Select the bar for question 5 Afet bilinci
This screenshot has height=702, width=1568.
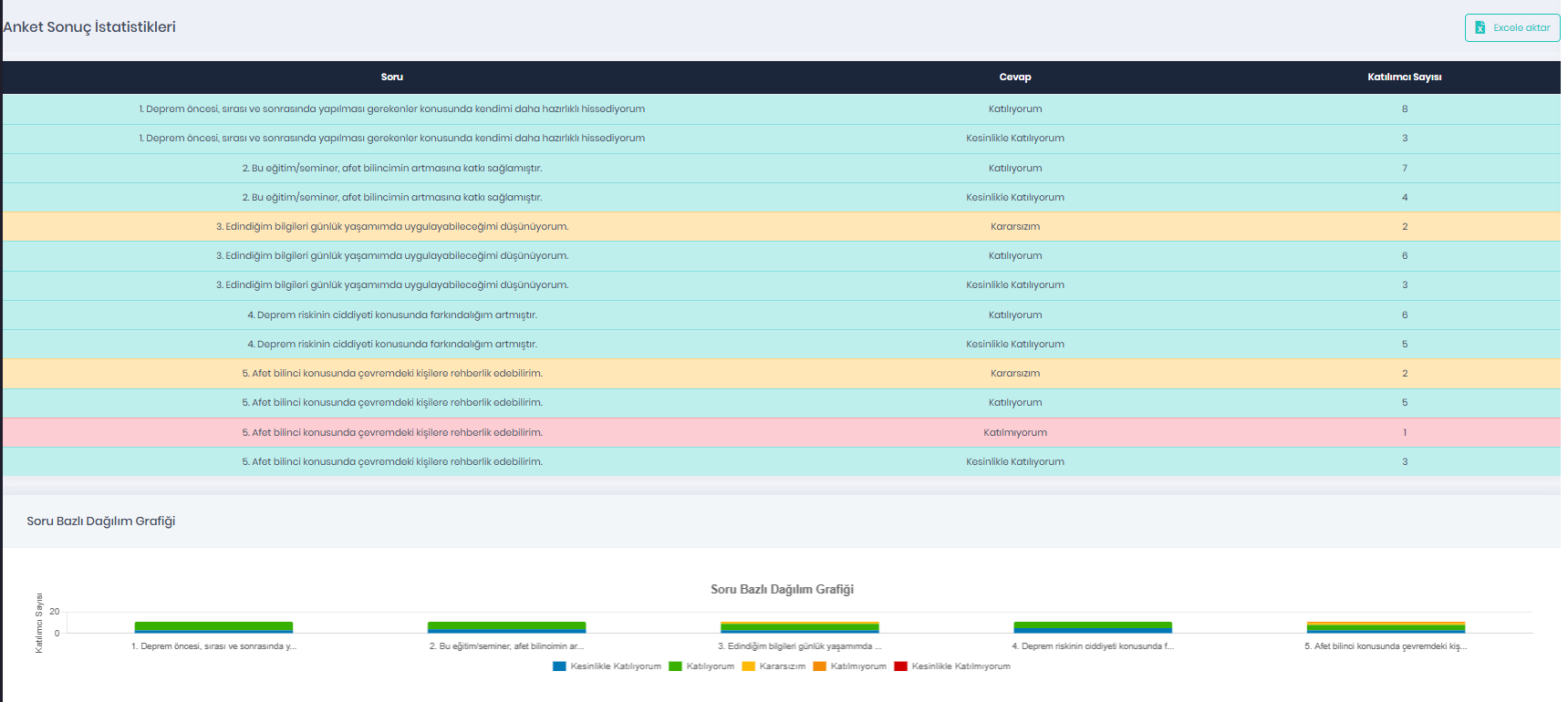[1386, 627]
